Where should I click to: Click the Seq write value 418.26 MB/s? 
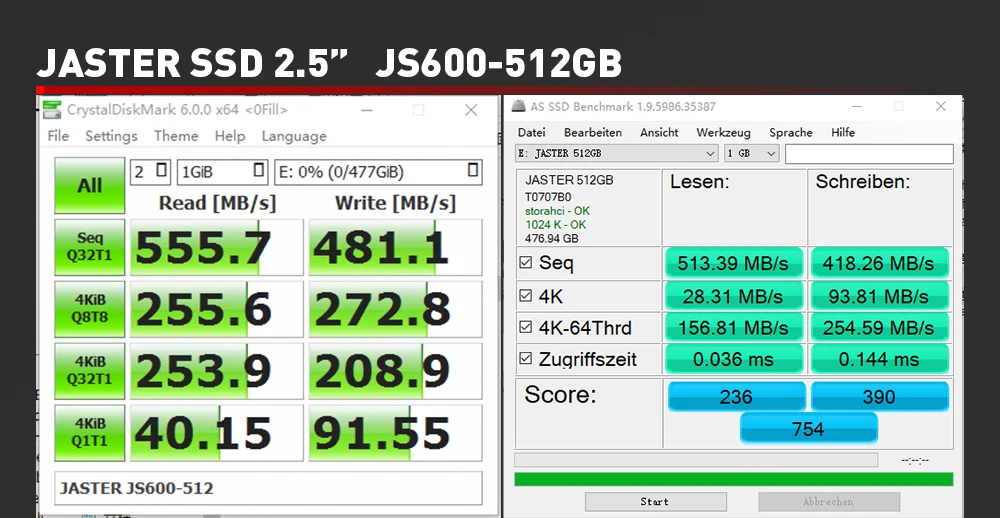tap(879, 263)
